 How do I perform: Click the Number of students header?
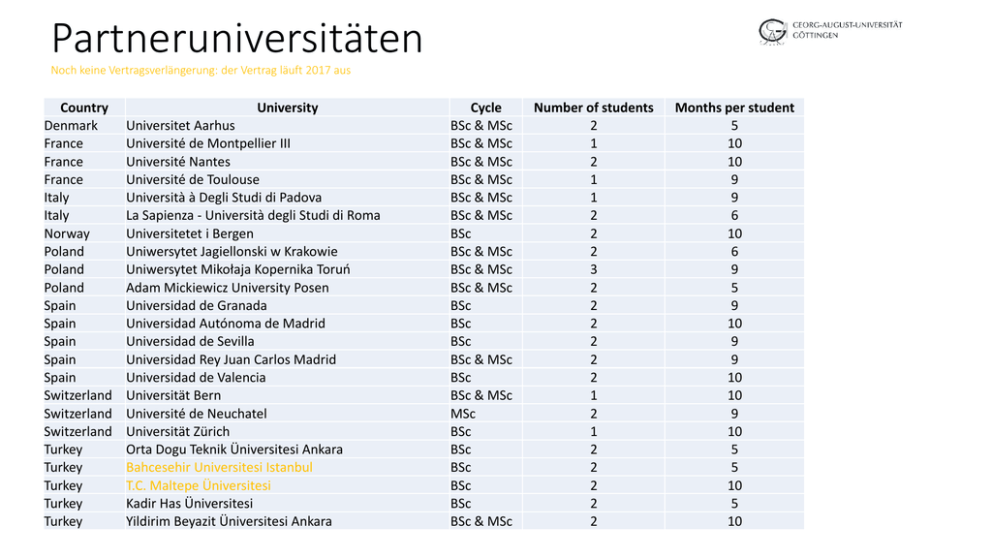593,108
